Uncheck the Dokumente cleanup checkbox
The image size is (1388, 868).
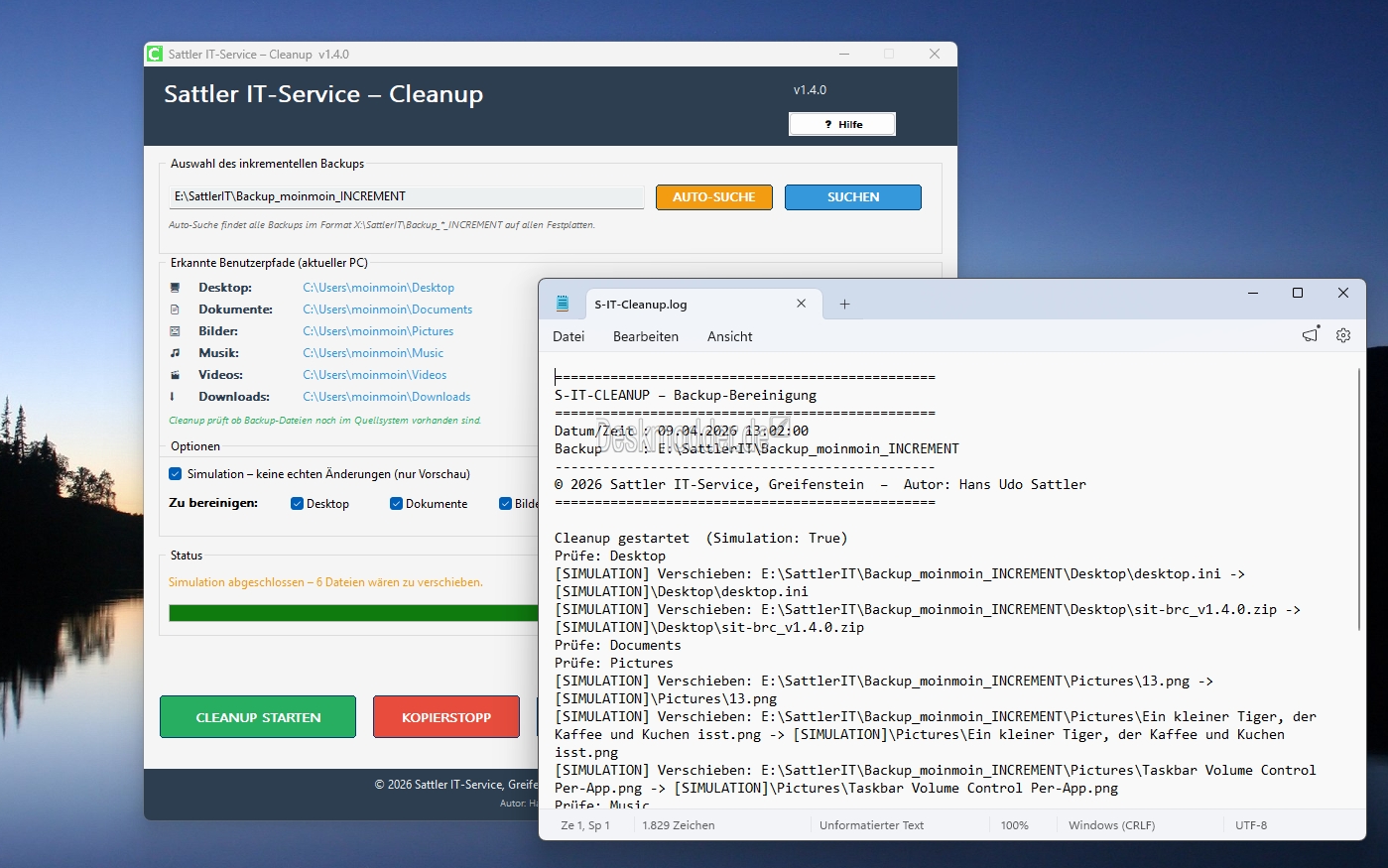[396, 504]
